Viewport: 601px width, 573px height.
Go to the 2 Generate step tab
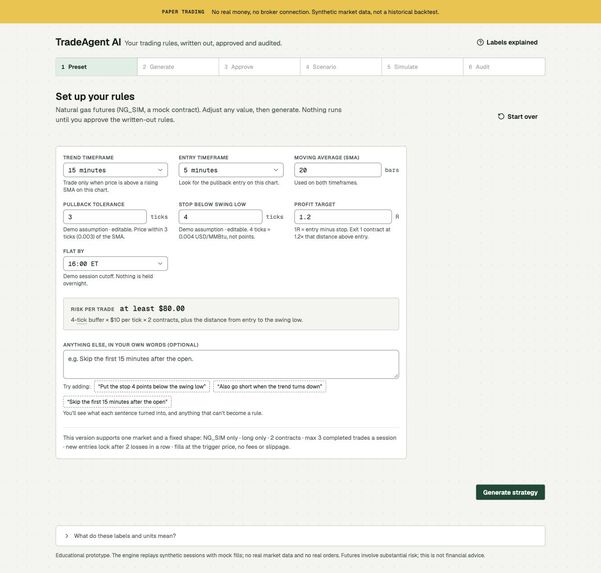178,67
